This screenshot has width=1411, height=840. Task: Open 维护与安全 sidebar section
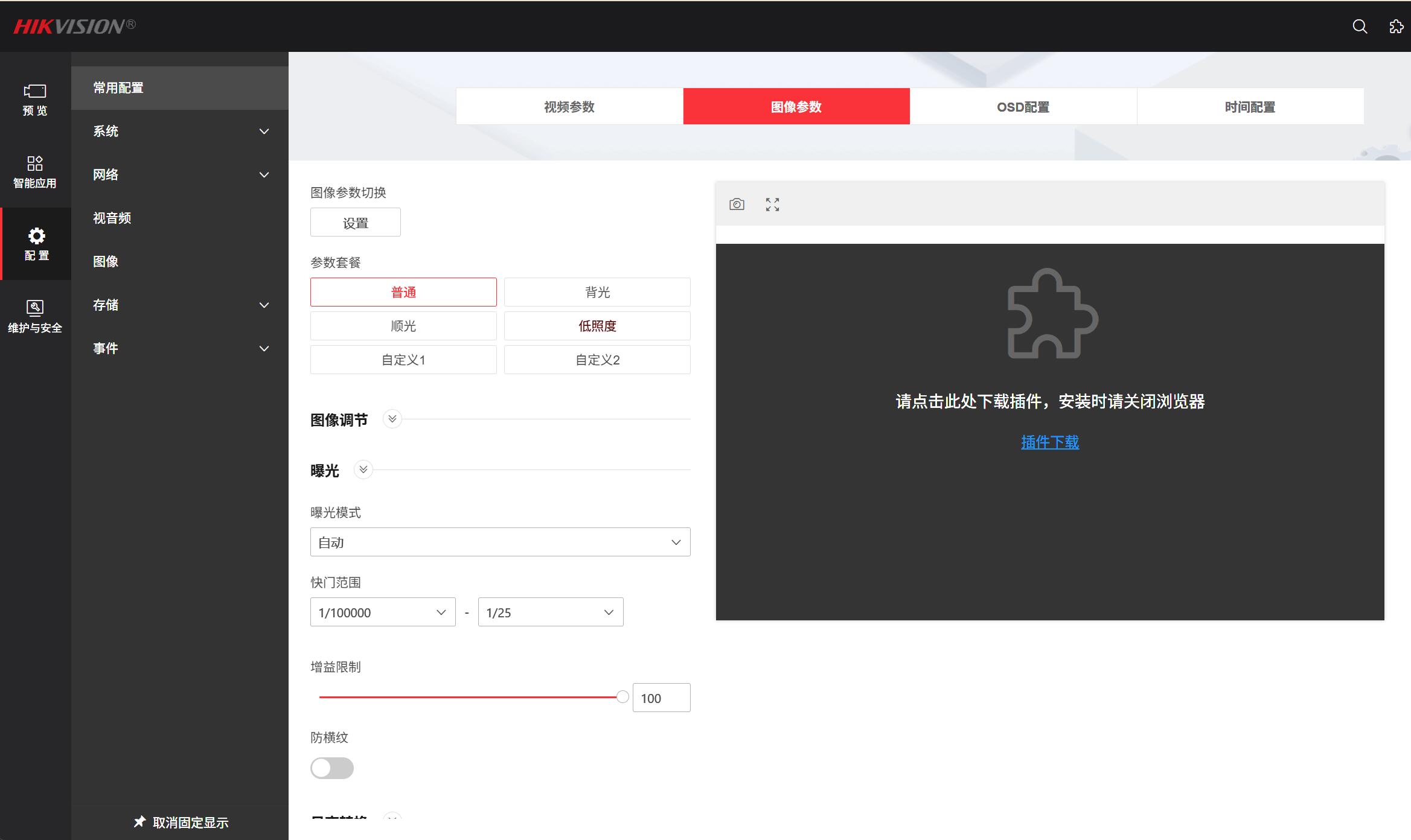pyautogui.click(x=35, y=316)
